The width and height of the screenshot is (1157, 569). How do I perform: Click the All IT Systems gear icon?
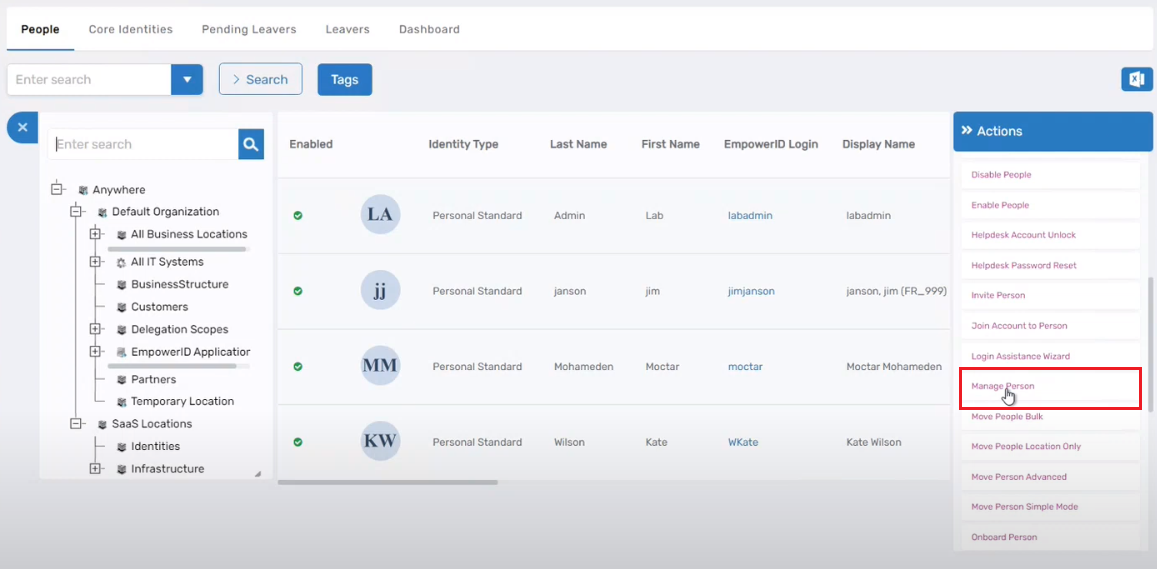122,262
